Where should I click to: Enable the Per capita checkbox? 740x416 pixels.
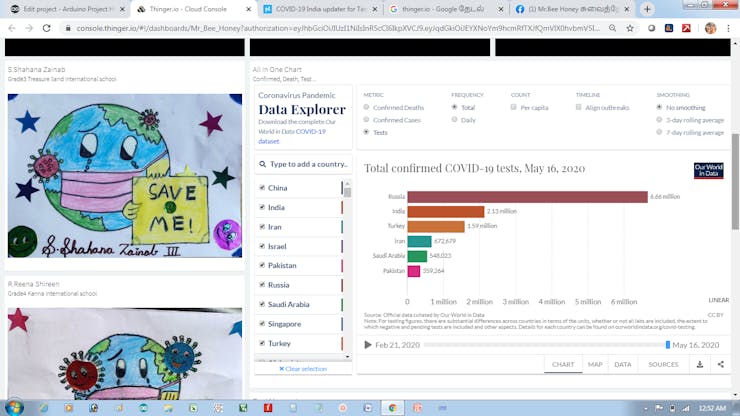515,107
